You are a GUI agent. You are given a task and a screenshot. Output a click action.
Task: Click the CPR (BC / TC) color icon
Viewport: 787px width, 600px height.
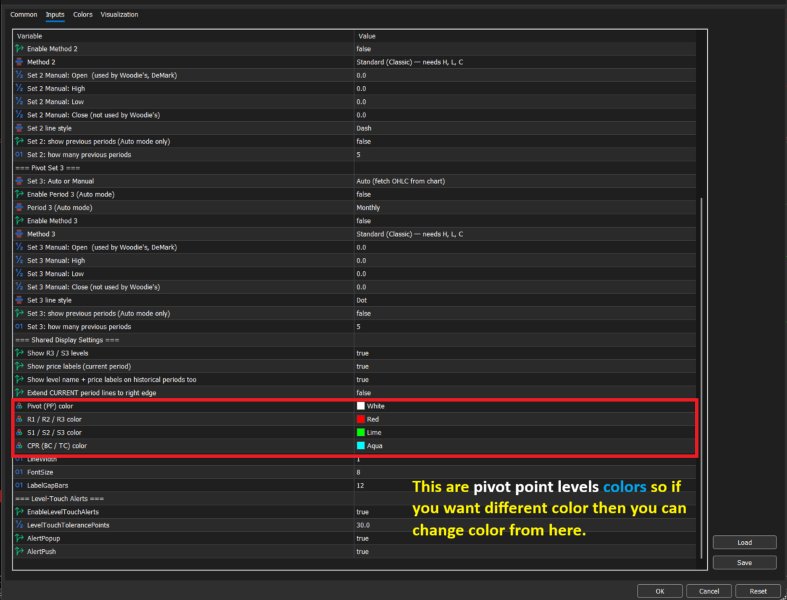point(19,445)
